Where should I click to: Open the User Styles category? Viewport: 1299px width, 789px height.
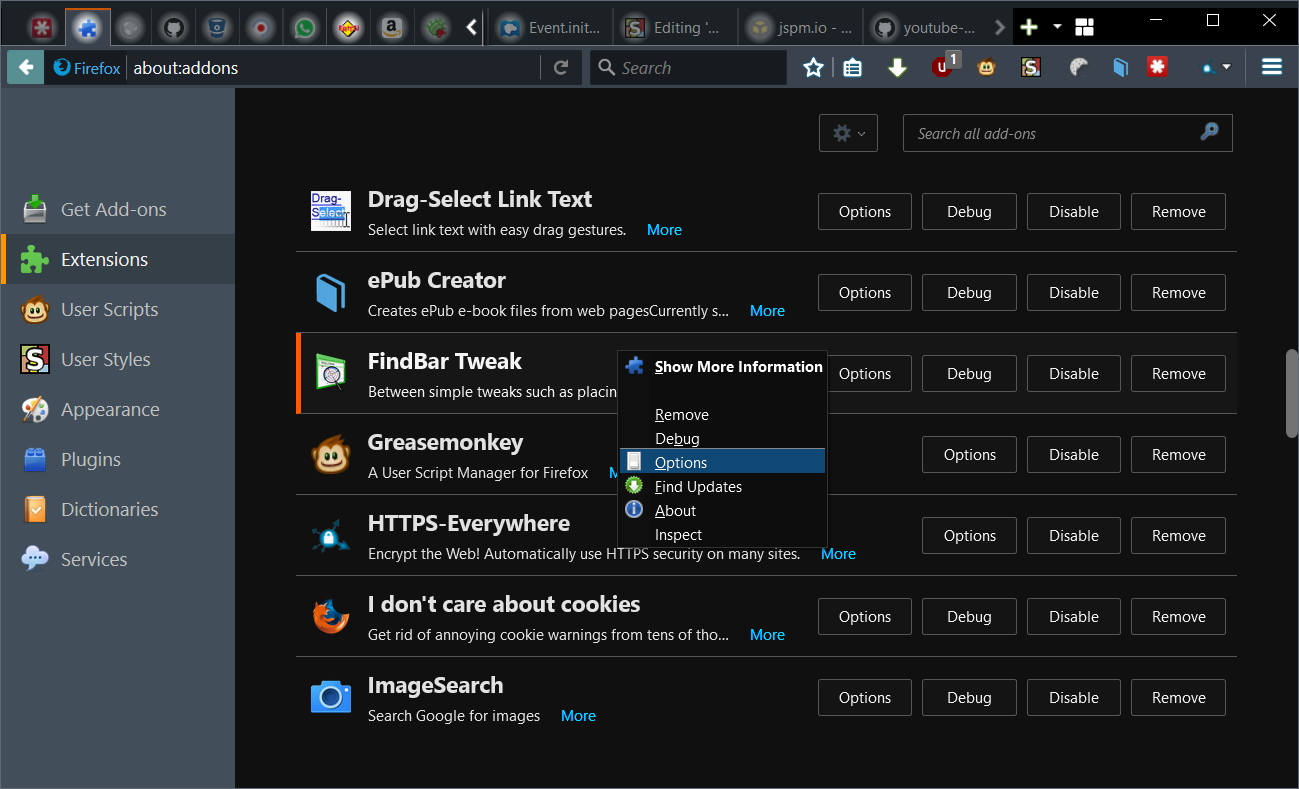(118, 359)
